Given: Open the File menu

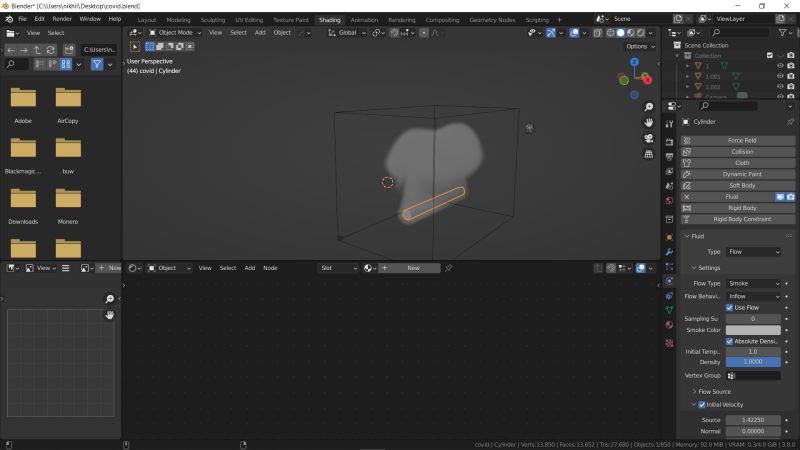Looking at the screenshot, I should pyautogui.click(x=22, y=19).
